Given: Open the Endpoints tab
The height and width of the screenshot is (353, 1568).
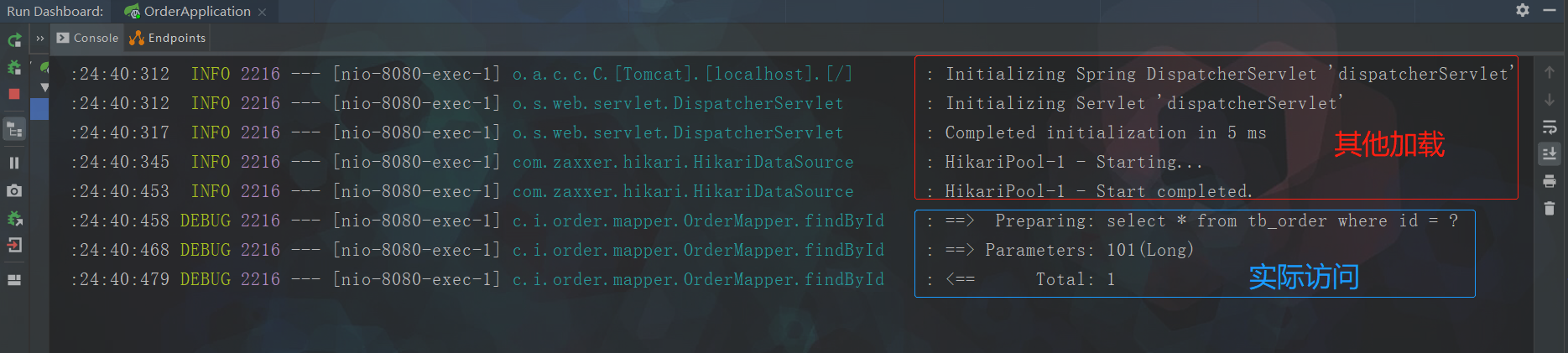Looking at the screenshot, I should 167,38.
